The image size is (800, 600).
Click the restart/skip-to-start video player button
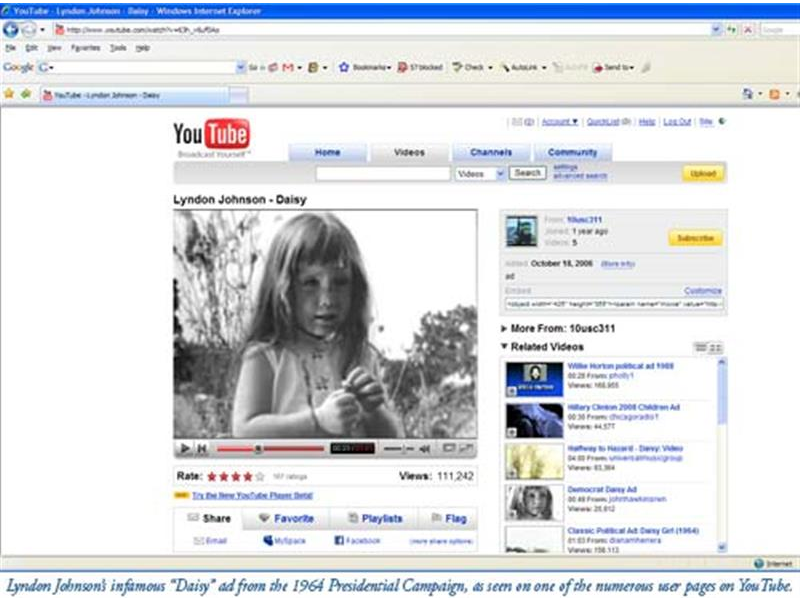tap(202, 448)
